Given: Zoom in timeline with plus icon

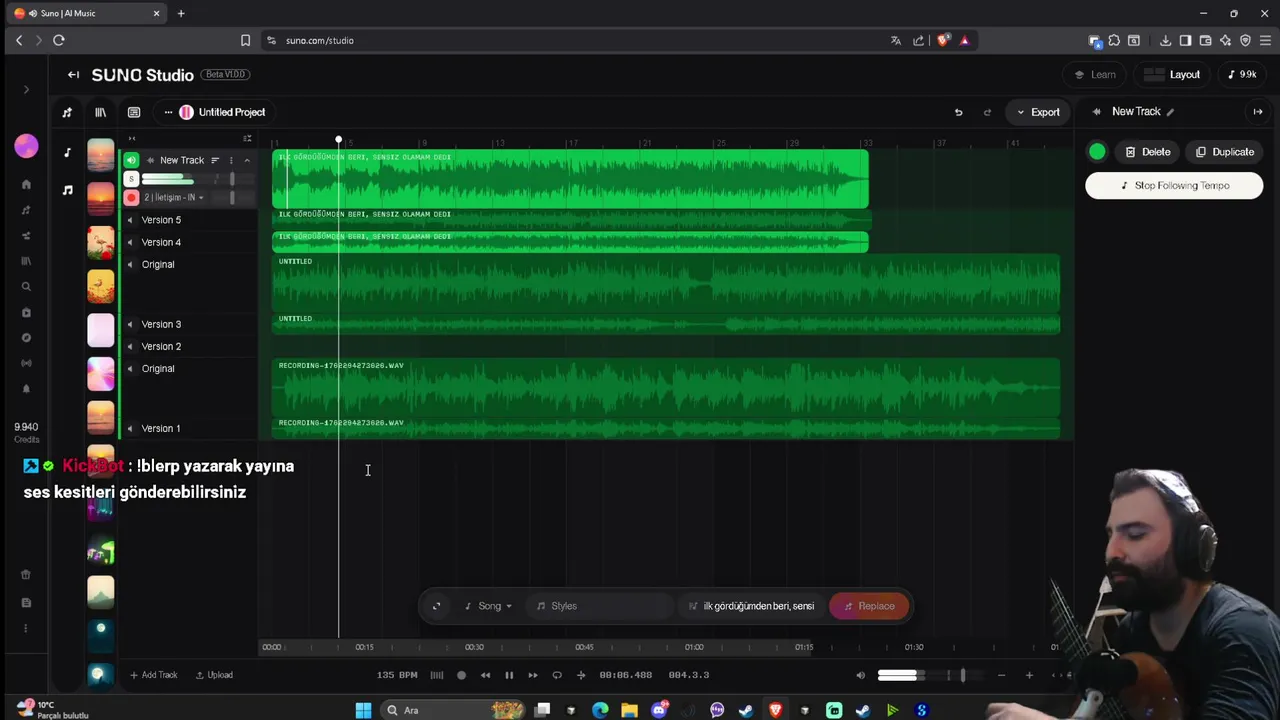Looking at the screenshot, I should click(1029, 675).
